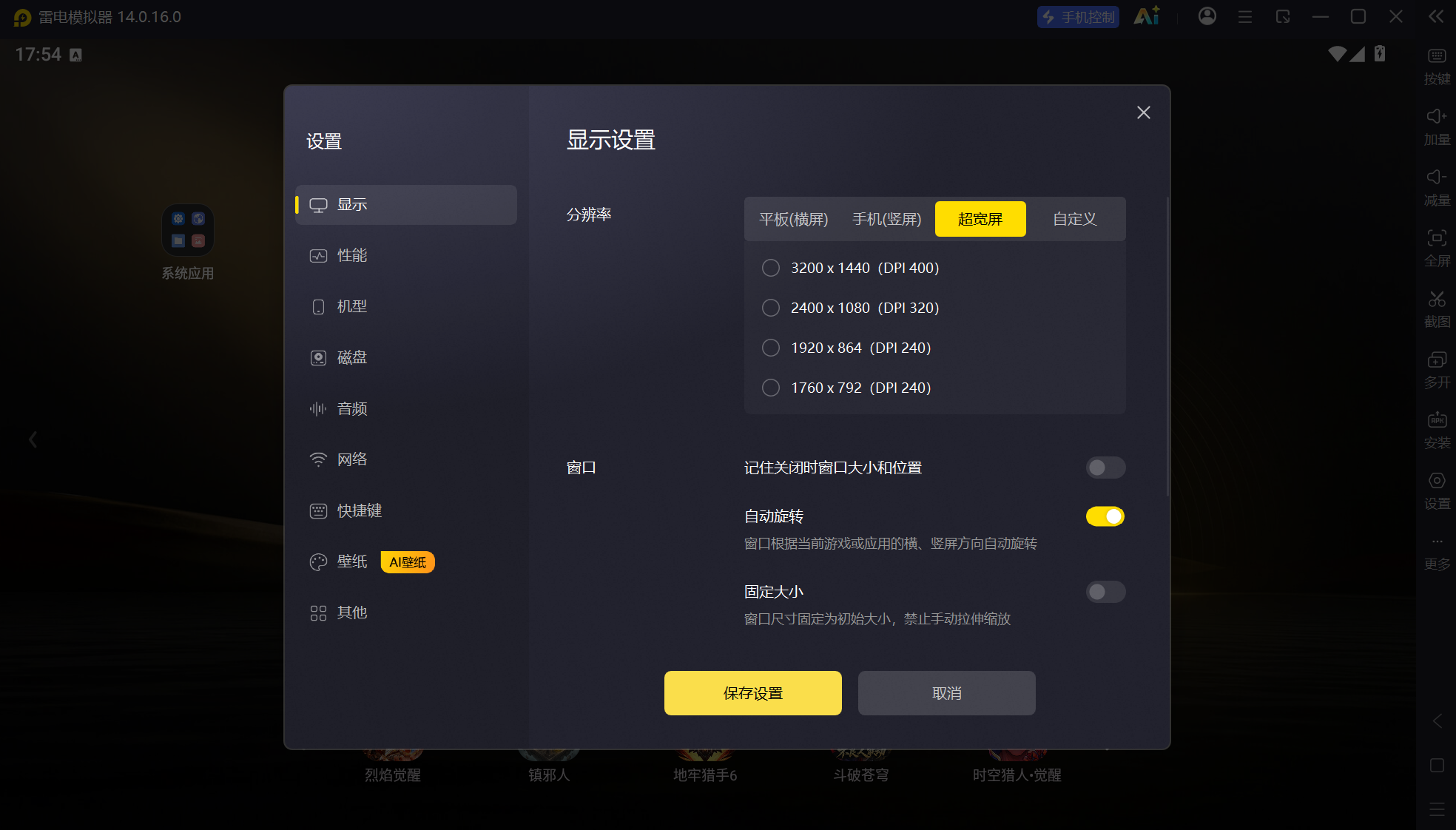Switch to 自定义 custom resolution tab
Screen dimensions: 1456x830
tap(1074, 219)
